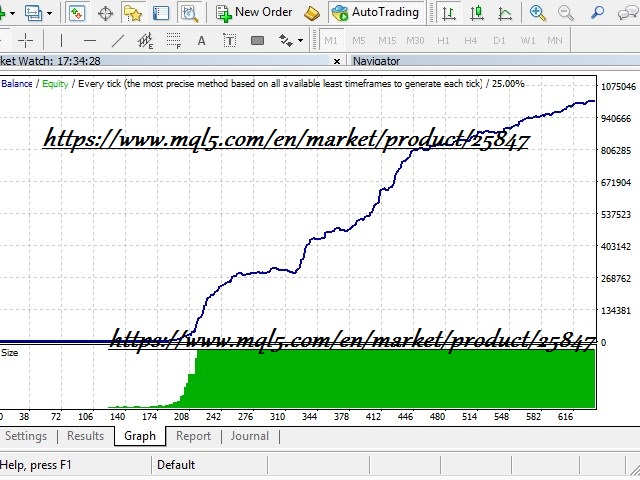Toggle the Strategy Tester magnifier icon
Viewport: 640px width, 480px height.
[189, 13]
